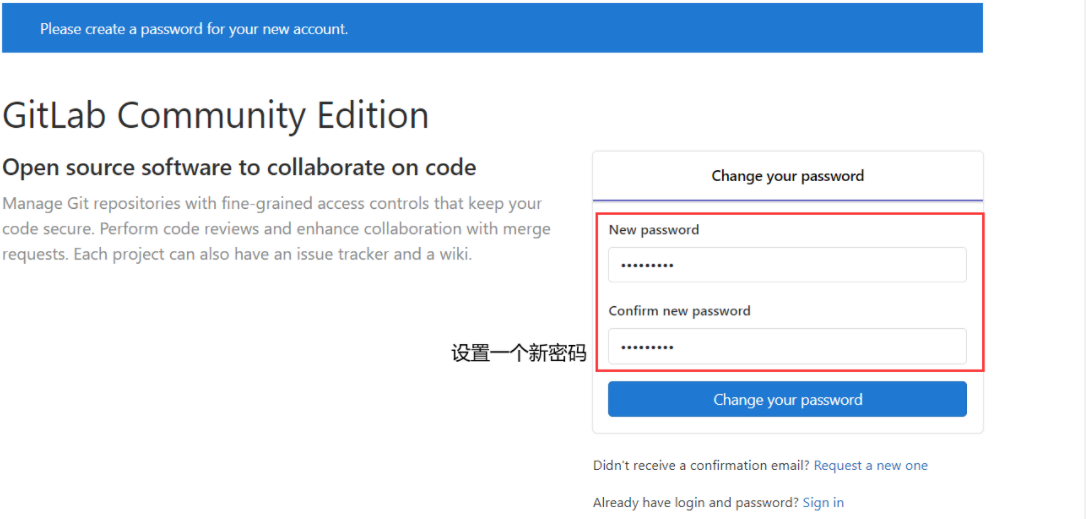1086x519 pixels.
Task: Click the Chinese annotation 设置一个新密码
Action: (518, 353)
